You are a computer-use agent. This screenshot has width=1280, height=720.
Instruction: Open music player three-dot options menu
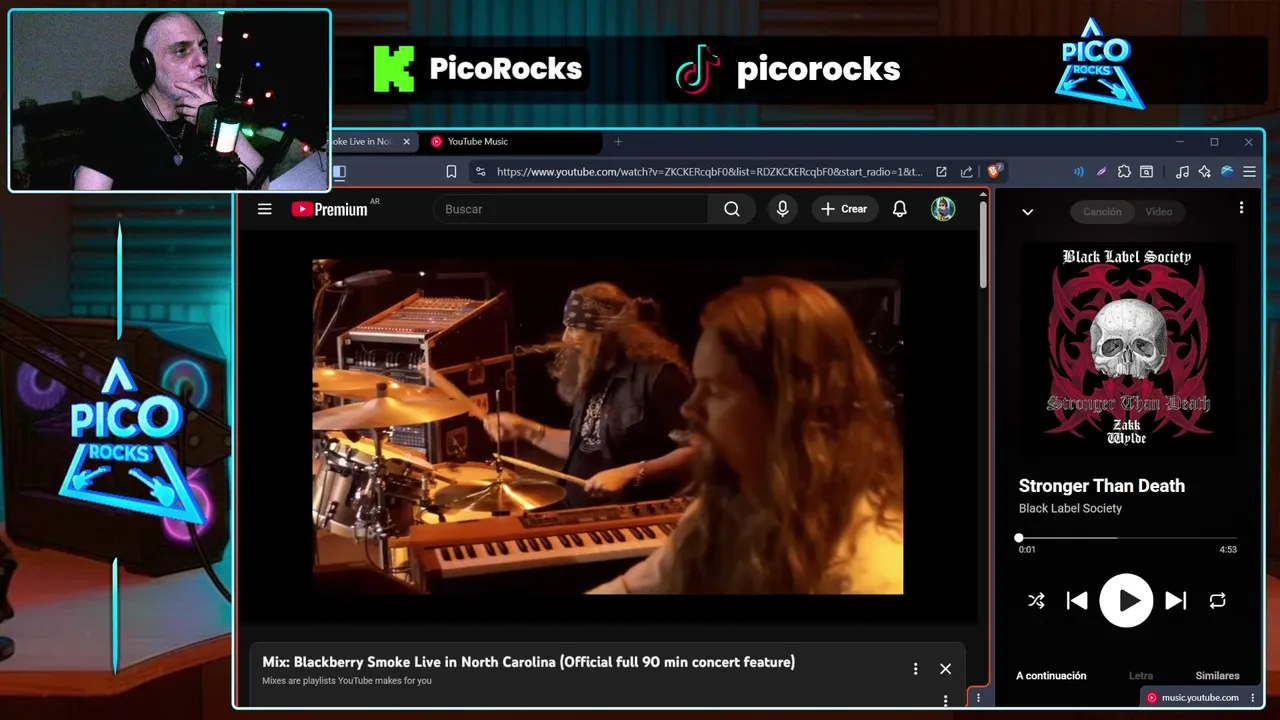pos(1241,208)
